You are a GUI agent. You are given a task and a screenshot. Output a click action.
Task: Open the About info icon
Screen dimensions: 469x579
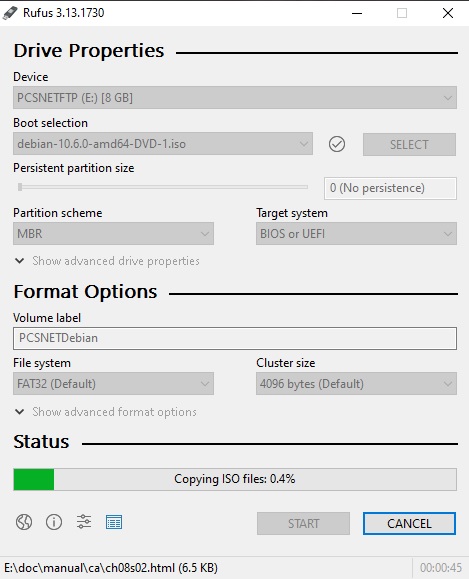[x=54, y=522]
